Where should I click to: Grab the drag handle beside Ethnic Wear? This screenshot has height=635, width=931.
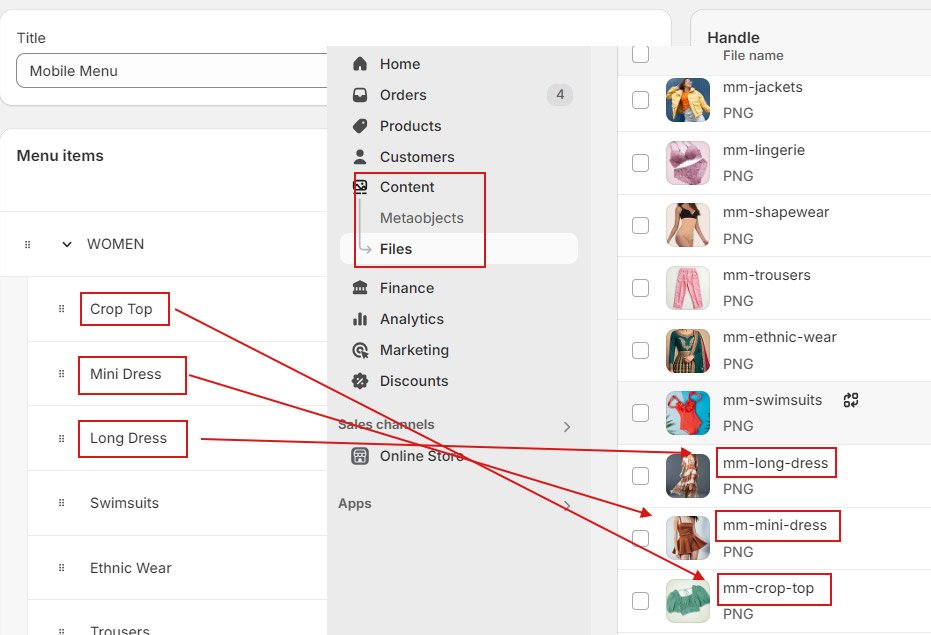61,567
